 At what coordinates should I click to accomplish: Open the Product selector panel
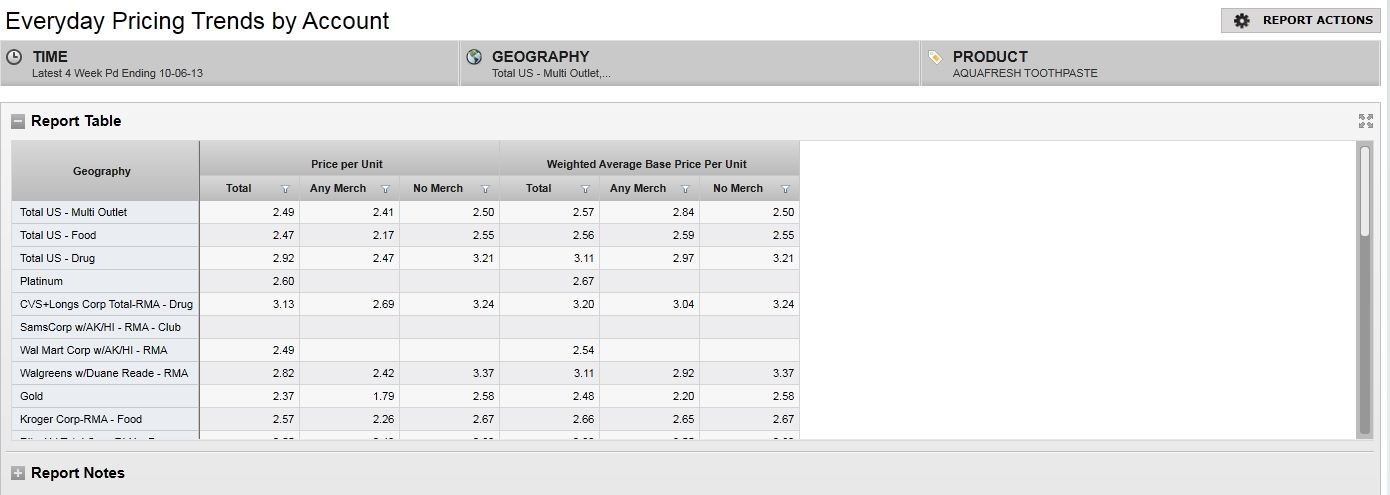tap(1148, 64)
